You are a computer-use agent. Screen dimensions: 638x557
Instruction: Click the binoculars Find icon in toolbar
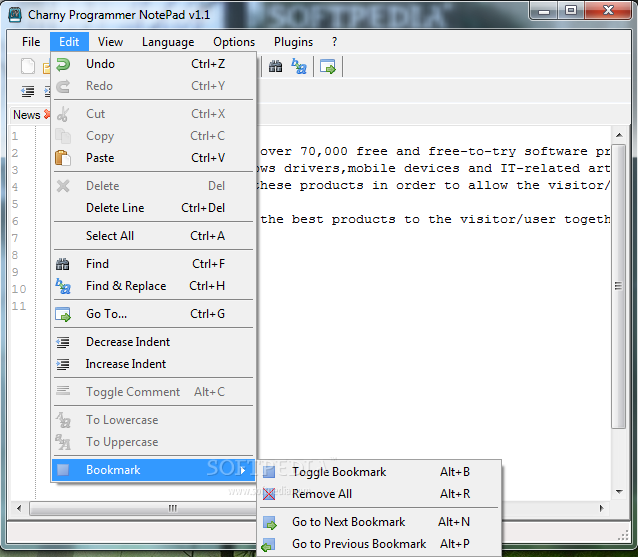coord(275,66)
